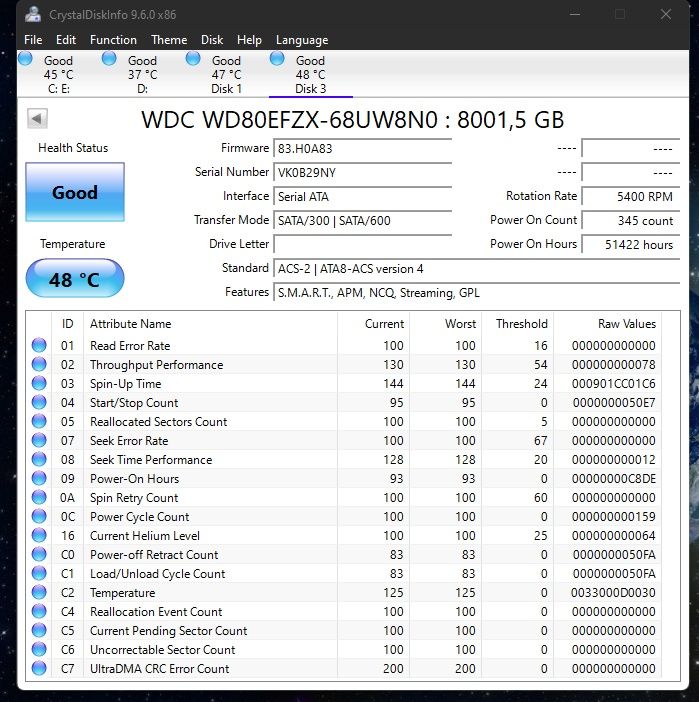The width and height of the screenshot is (699, 702).
Task: Click status orb for Reallocation Event Count row
Action: pyautogui.click(x=39, y=612)
